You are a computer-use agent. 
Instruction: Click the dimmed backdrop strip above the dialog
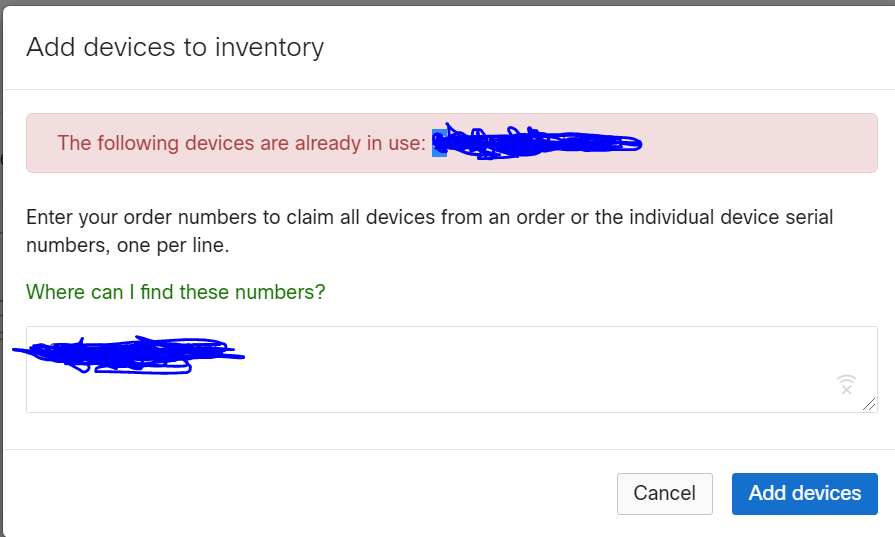click(x=448, y=2)
